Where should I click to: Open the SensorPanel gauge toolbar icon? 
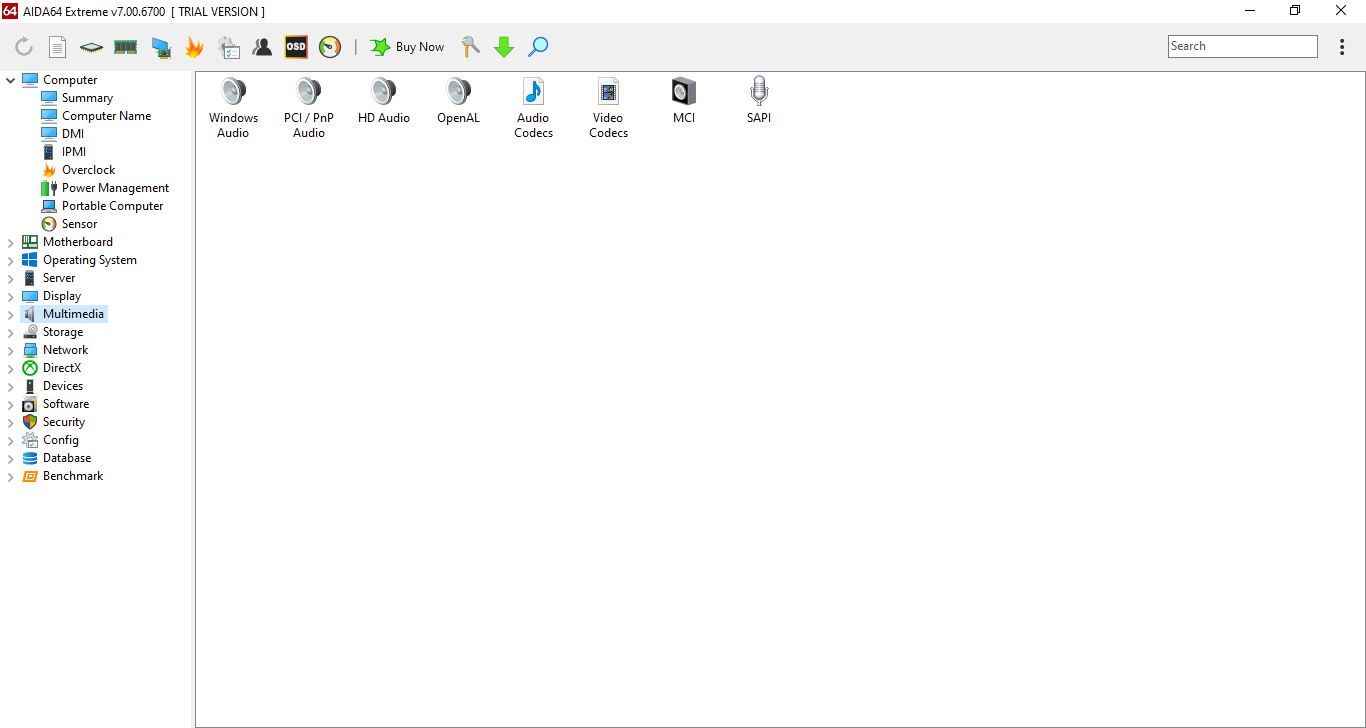(330, 47)
